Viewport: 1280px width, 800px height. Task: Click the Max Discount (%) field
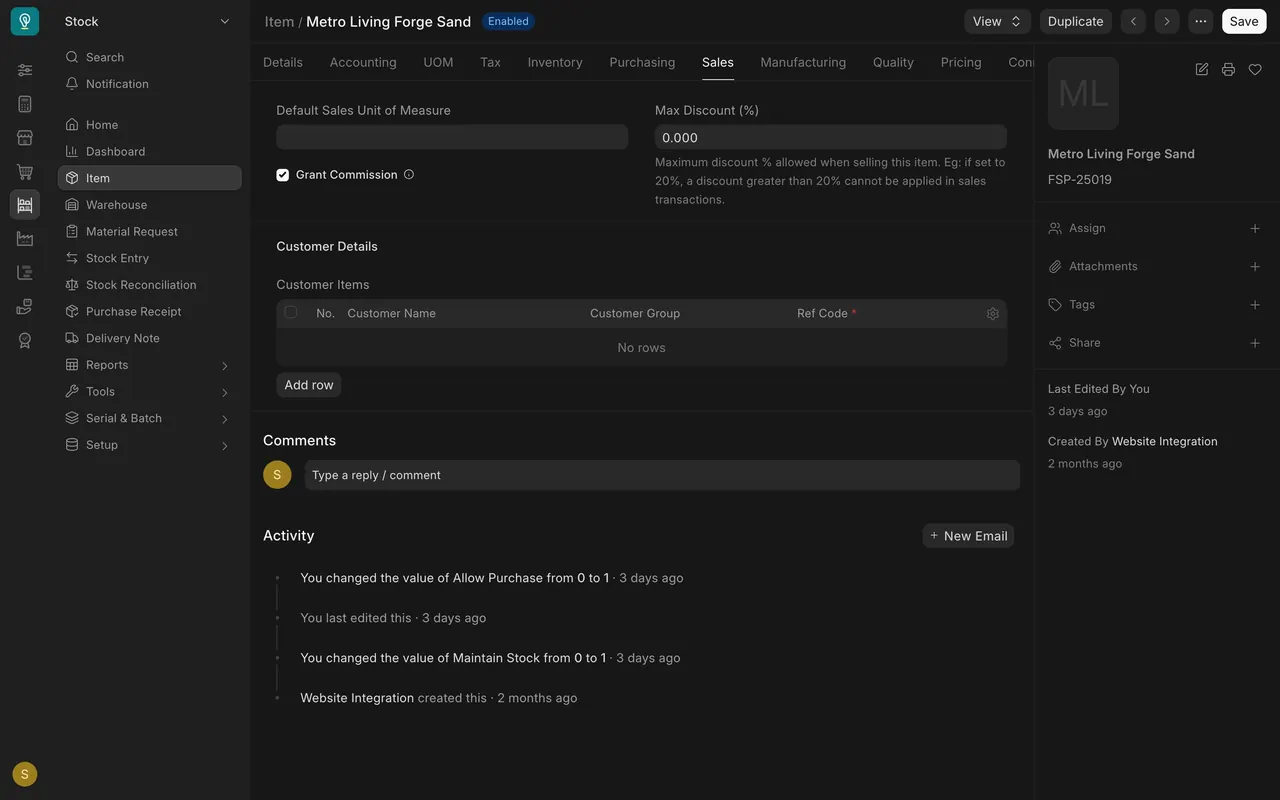pos(831,137)
